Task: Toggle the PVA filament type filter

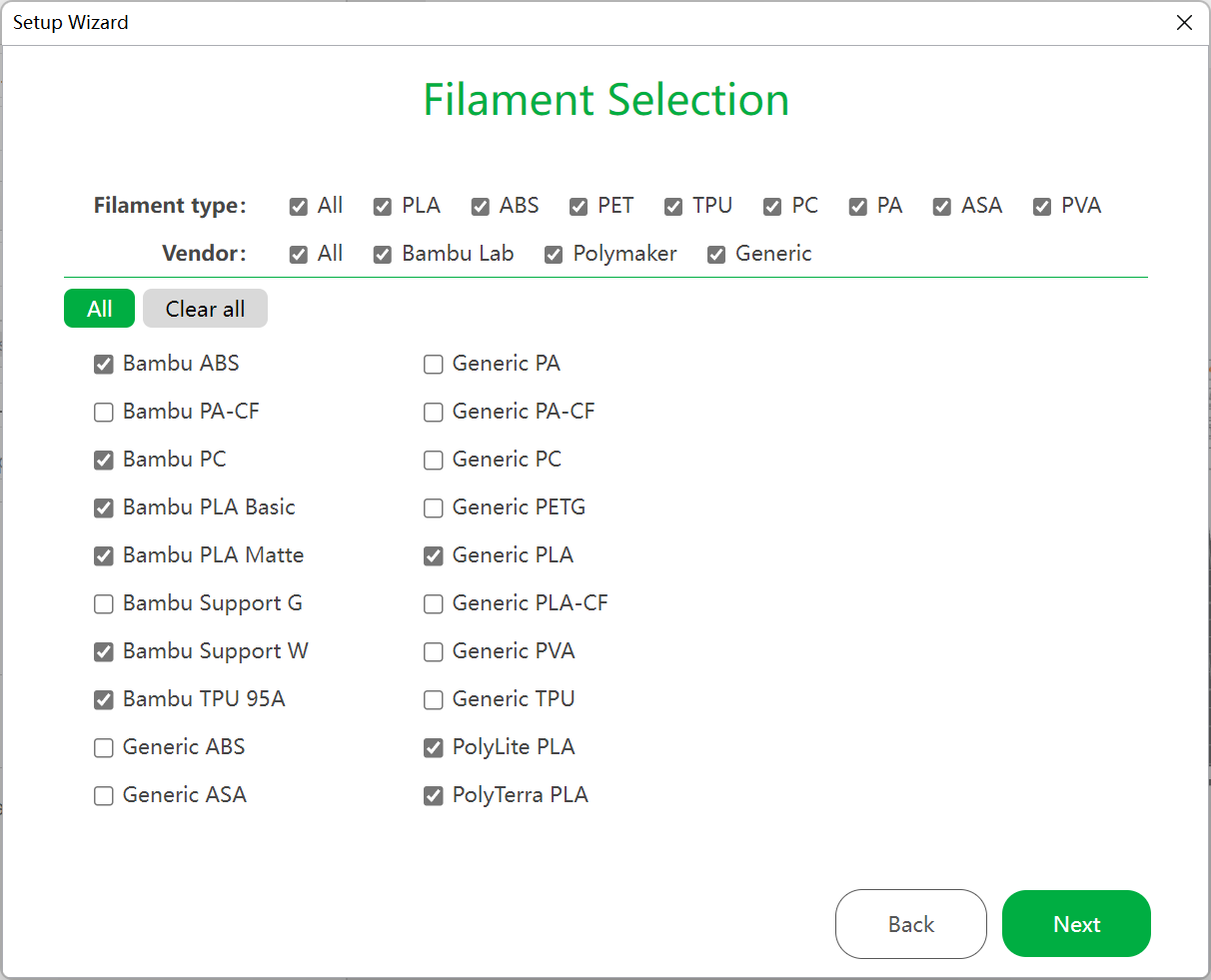Action: [x=1042, y=207]
